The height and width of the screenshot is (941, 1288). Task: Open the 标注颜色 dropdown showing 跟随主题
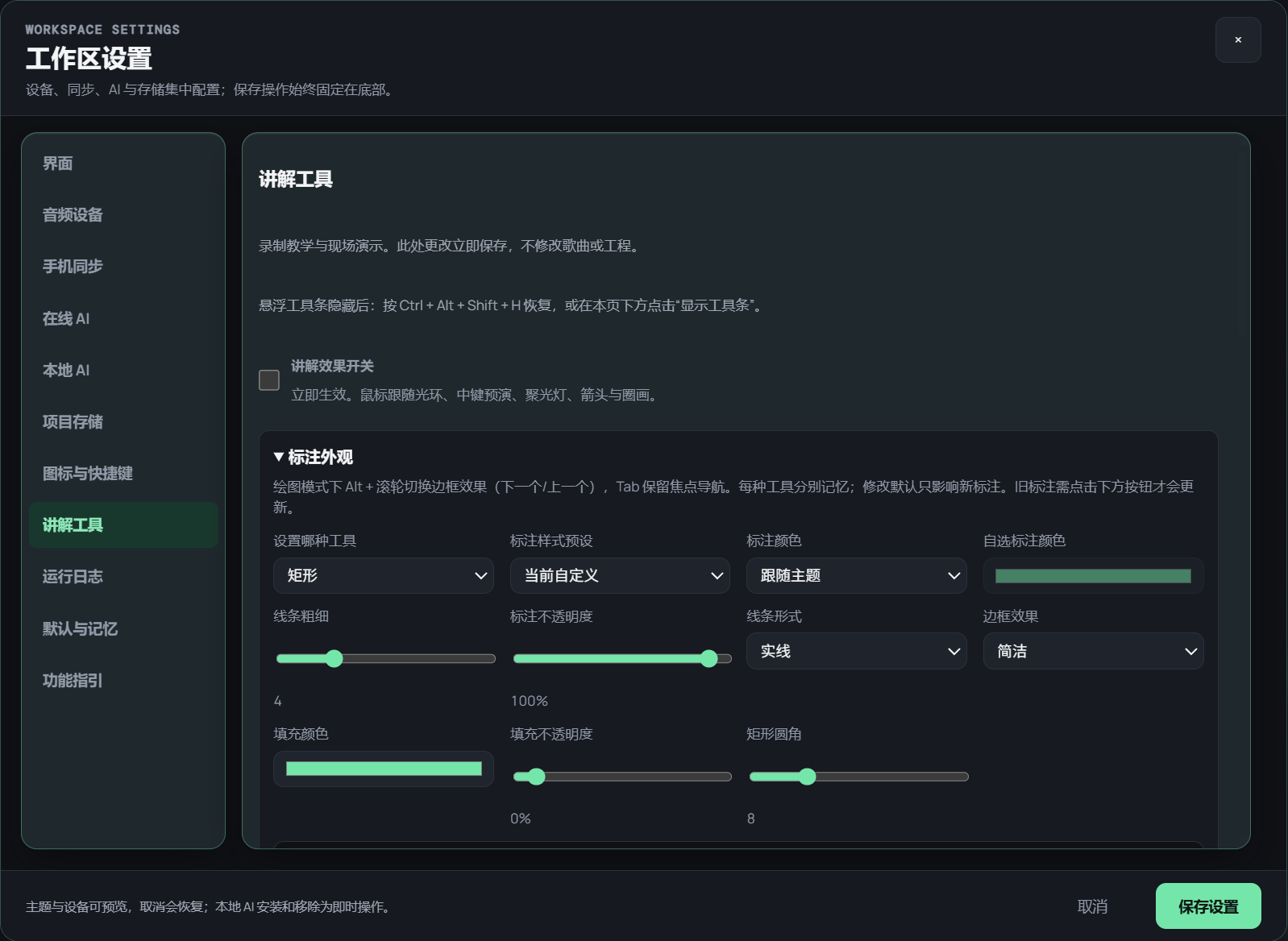(857, 575)
